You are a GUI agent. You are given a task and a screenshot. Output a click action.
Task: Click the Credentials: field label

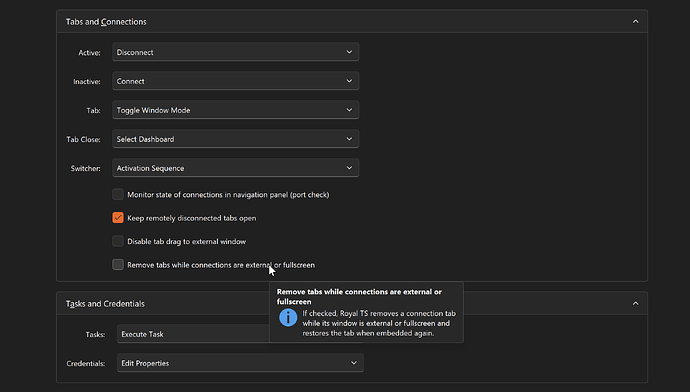tap(86, 363)
